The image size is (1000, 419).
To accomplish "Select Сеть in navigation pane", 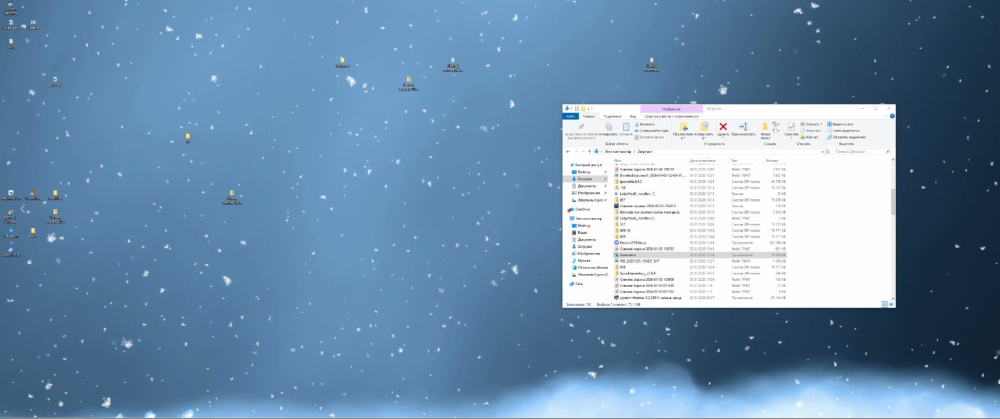I will coord(578,284).
